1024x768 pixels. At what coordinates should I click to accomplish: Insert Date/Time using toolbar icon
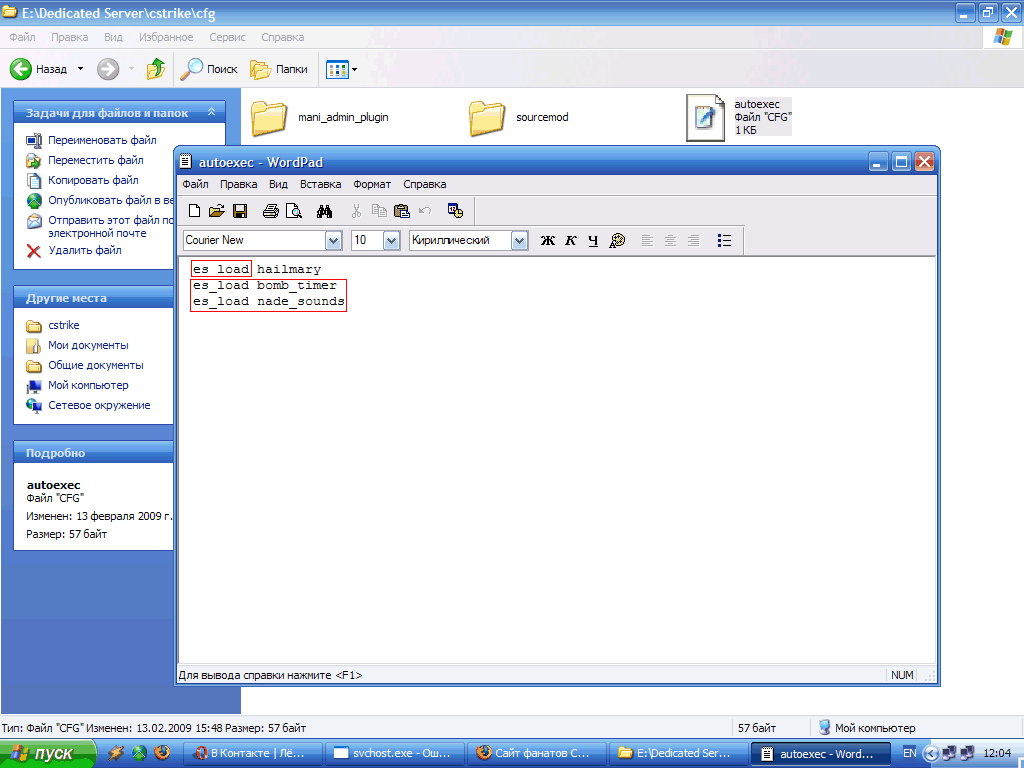click(455, 210)
